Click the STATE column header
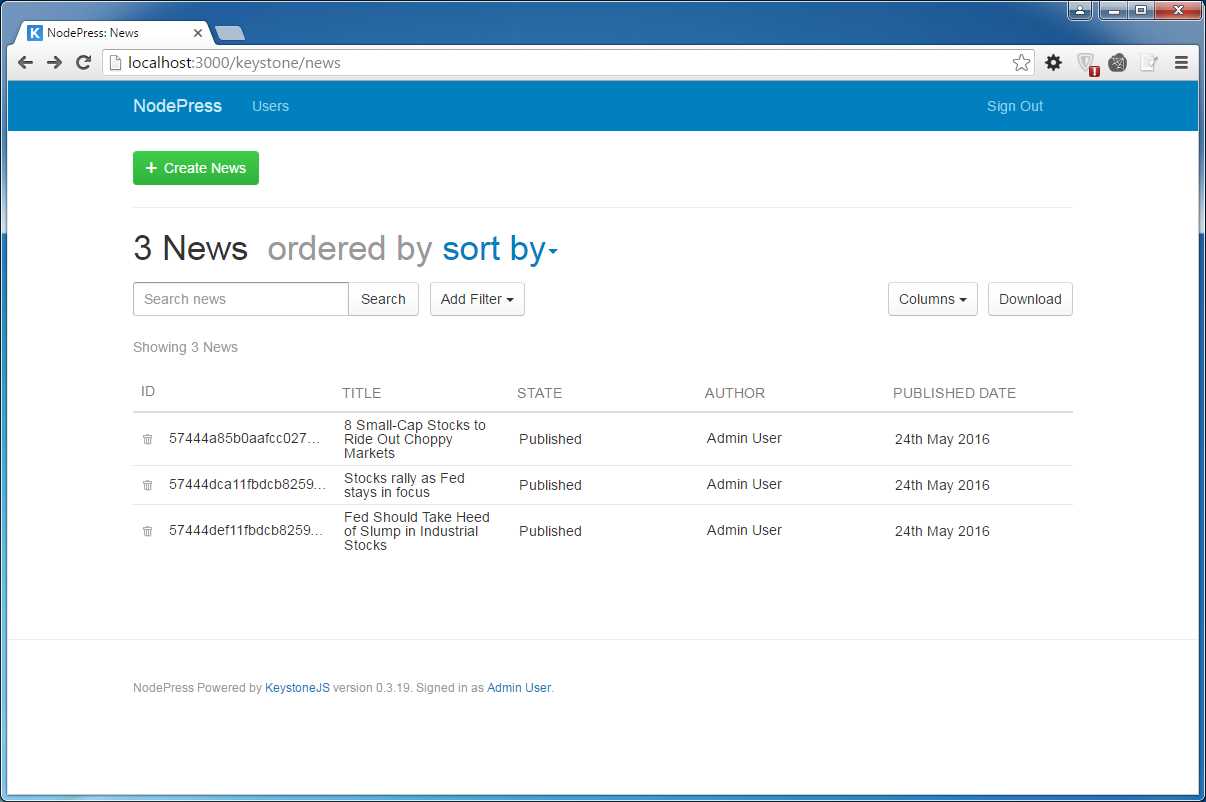Viewport: 1206px width, 802px height. click(x=539, y=393)
